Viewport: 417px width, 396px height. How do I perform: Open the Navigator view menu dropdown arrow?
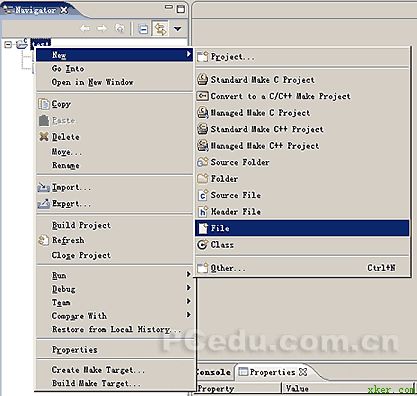(x=177, y=29)
